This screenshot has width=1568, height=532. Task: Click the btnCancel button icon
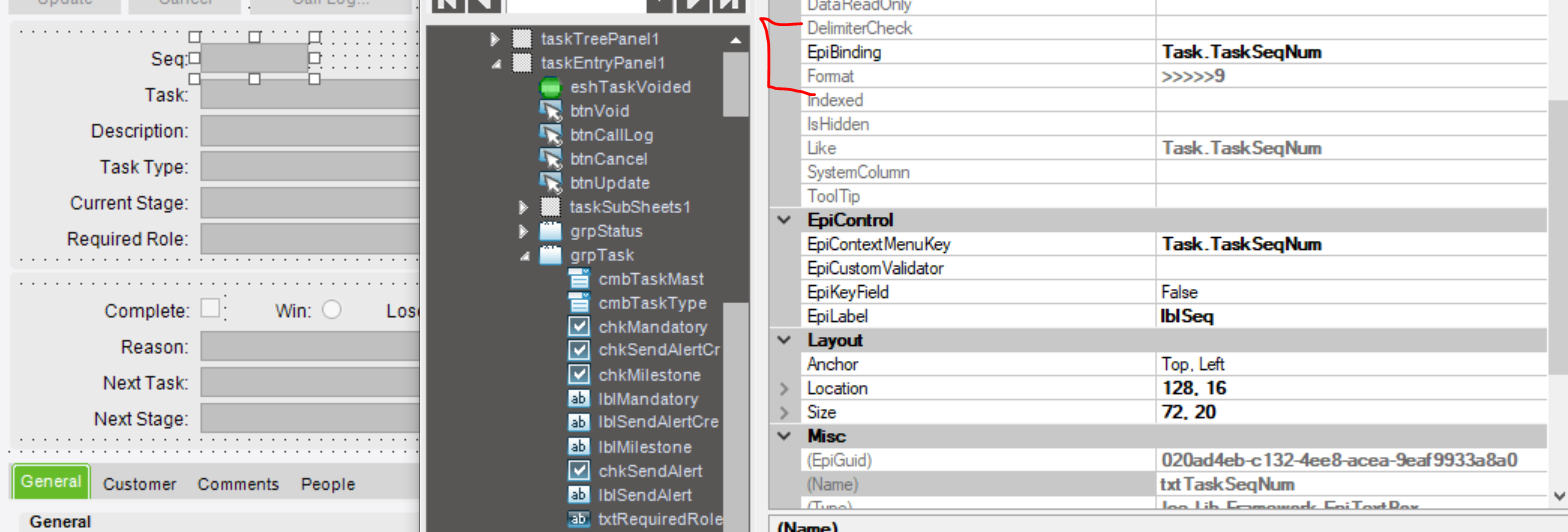click(x=550, y=159)
